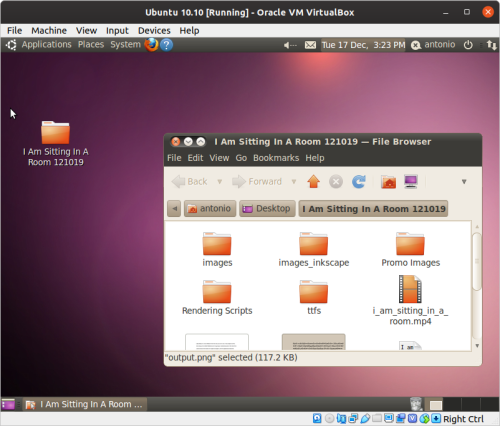The height and width of the screenshot is (426, 500).
Task: Select the i_am_sitting_in_a_room.mp4 video file
Action: (410, 300)
